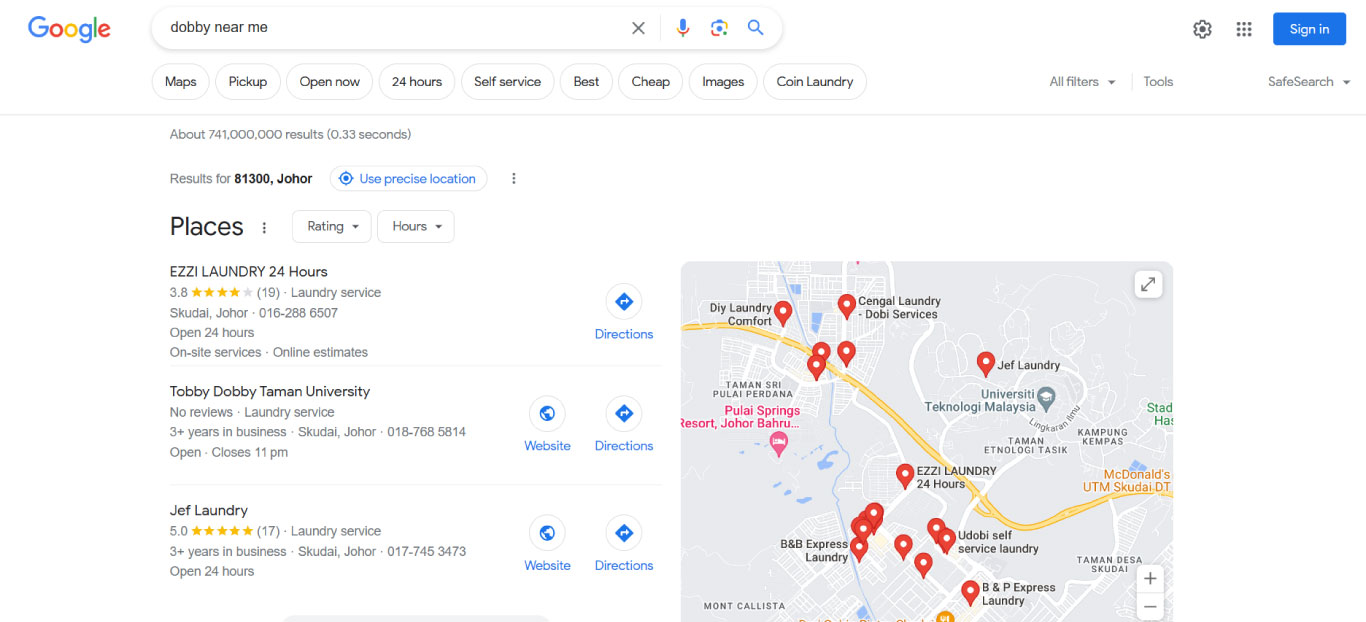Screen dimensions: 1366x622
Task: Get directions to Jef Laundry
Action: (x=624, y=543)
